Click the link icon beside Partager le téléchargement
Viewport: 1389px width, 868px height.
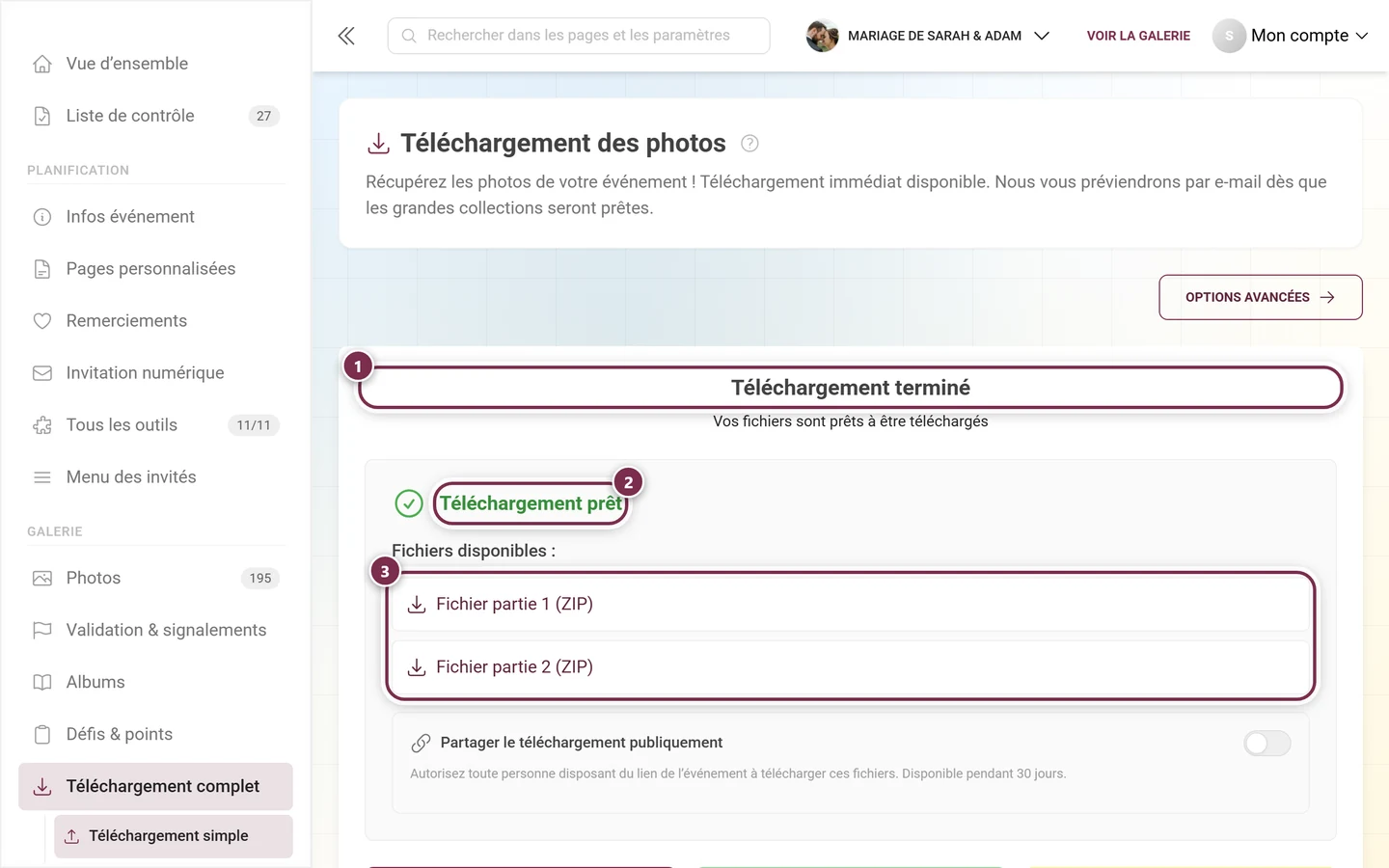(421, 743)
